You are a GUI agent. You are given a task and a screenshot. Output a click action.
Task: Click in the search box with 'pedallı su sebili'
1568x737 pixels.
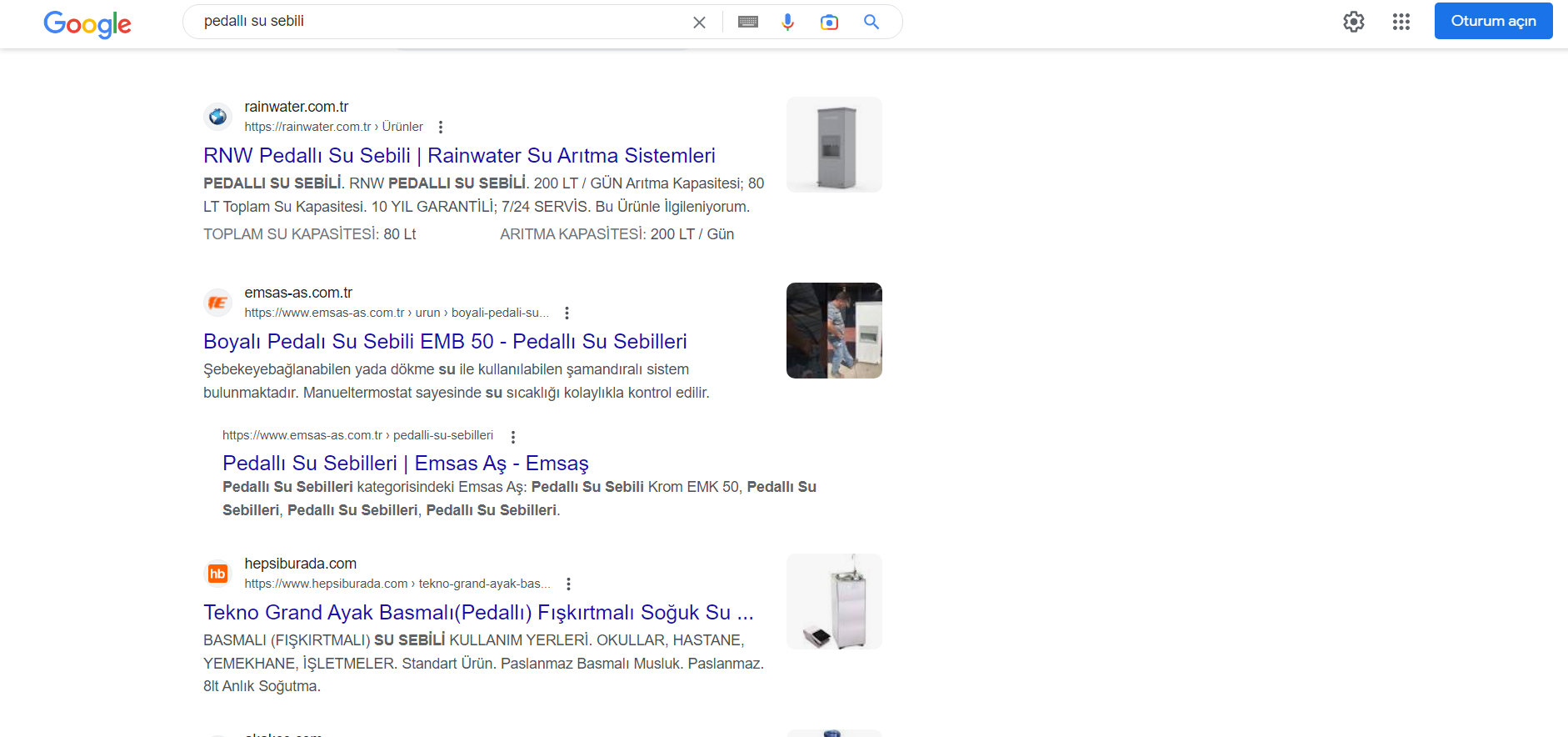442,22
